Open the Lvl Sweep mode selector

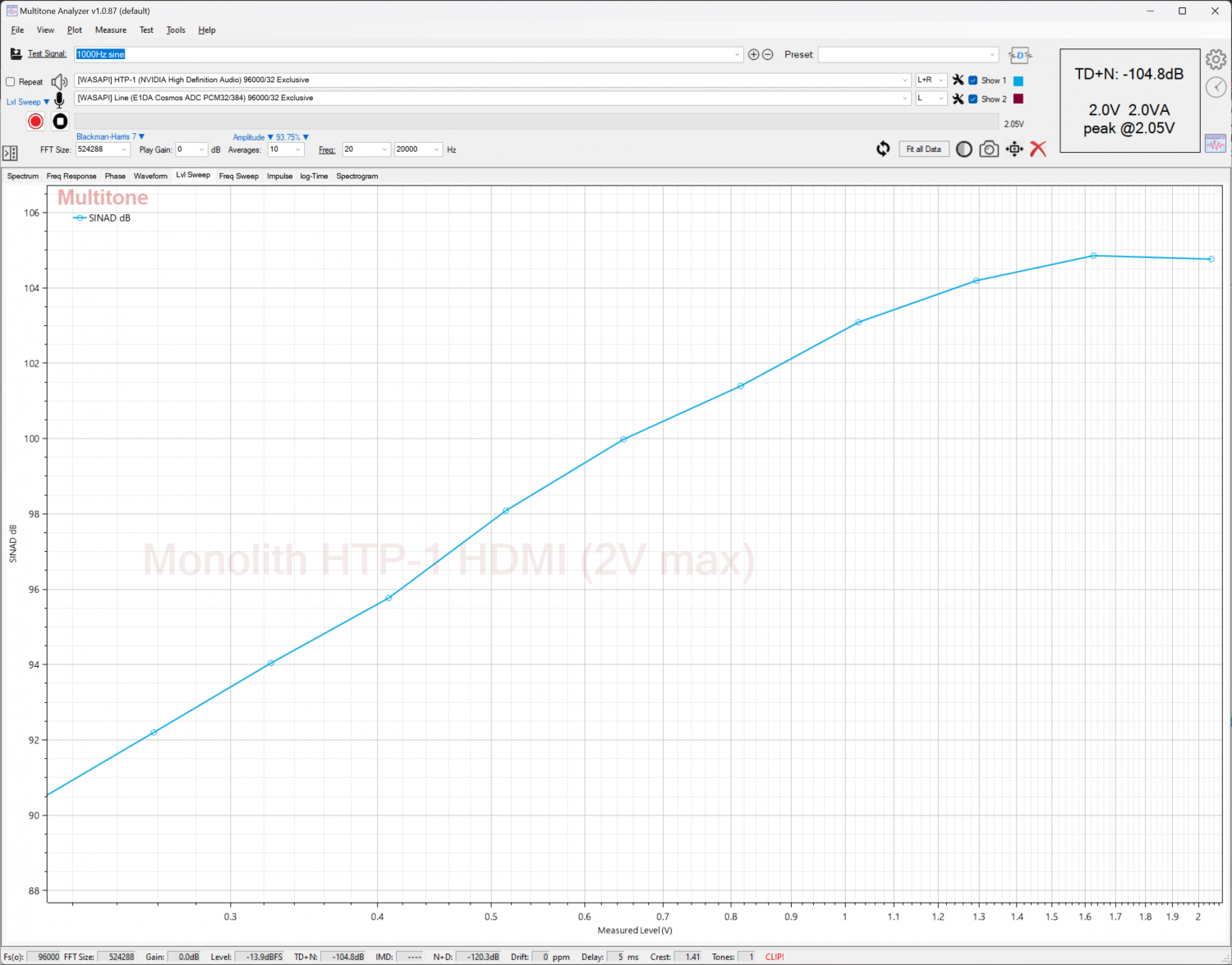(28, 102)
